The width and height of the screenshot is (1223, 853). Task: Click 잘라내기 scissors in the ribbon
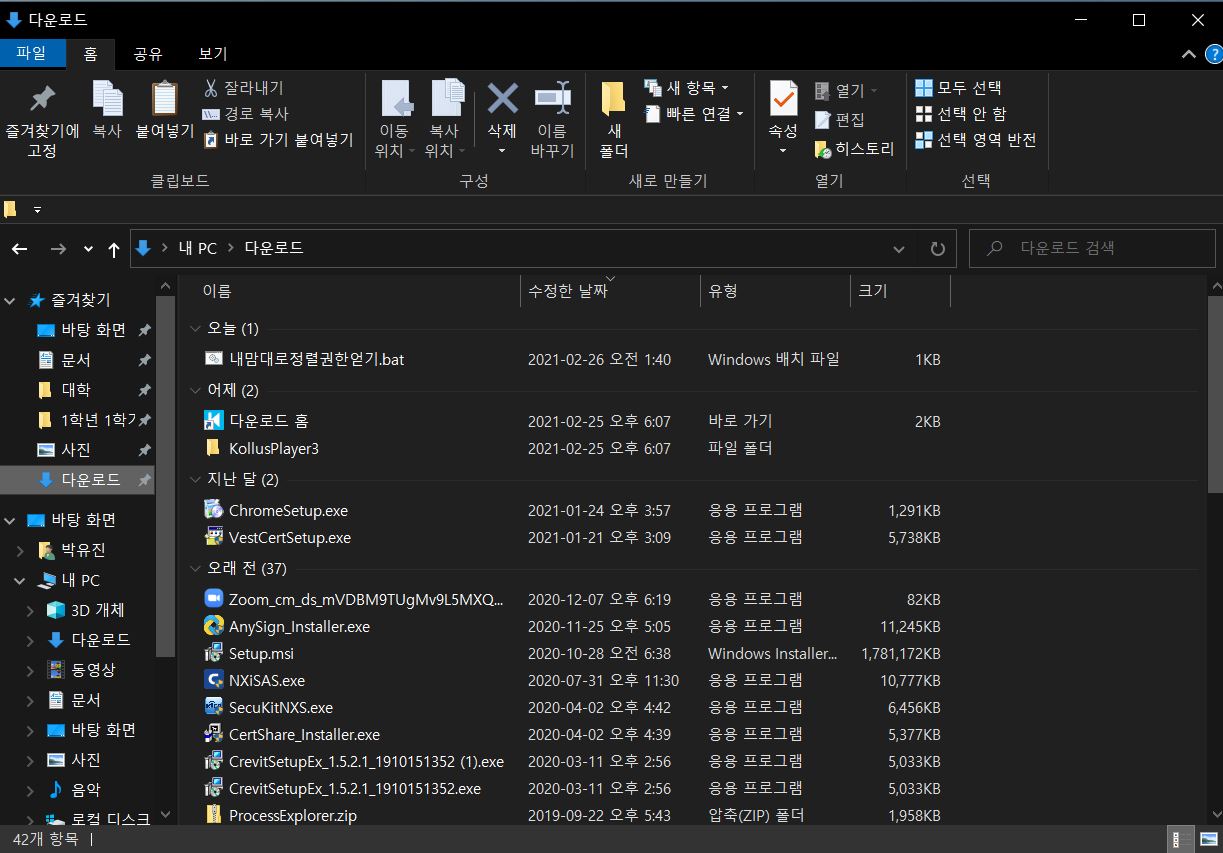coord(244,88)
